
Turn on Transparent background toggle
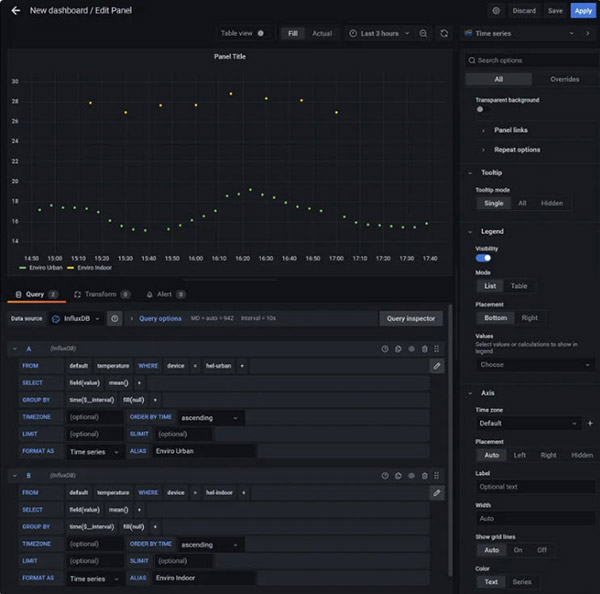[x=481, y=109]
